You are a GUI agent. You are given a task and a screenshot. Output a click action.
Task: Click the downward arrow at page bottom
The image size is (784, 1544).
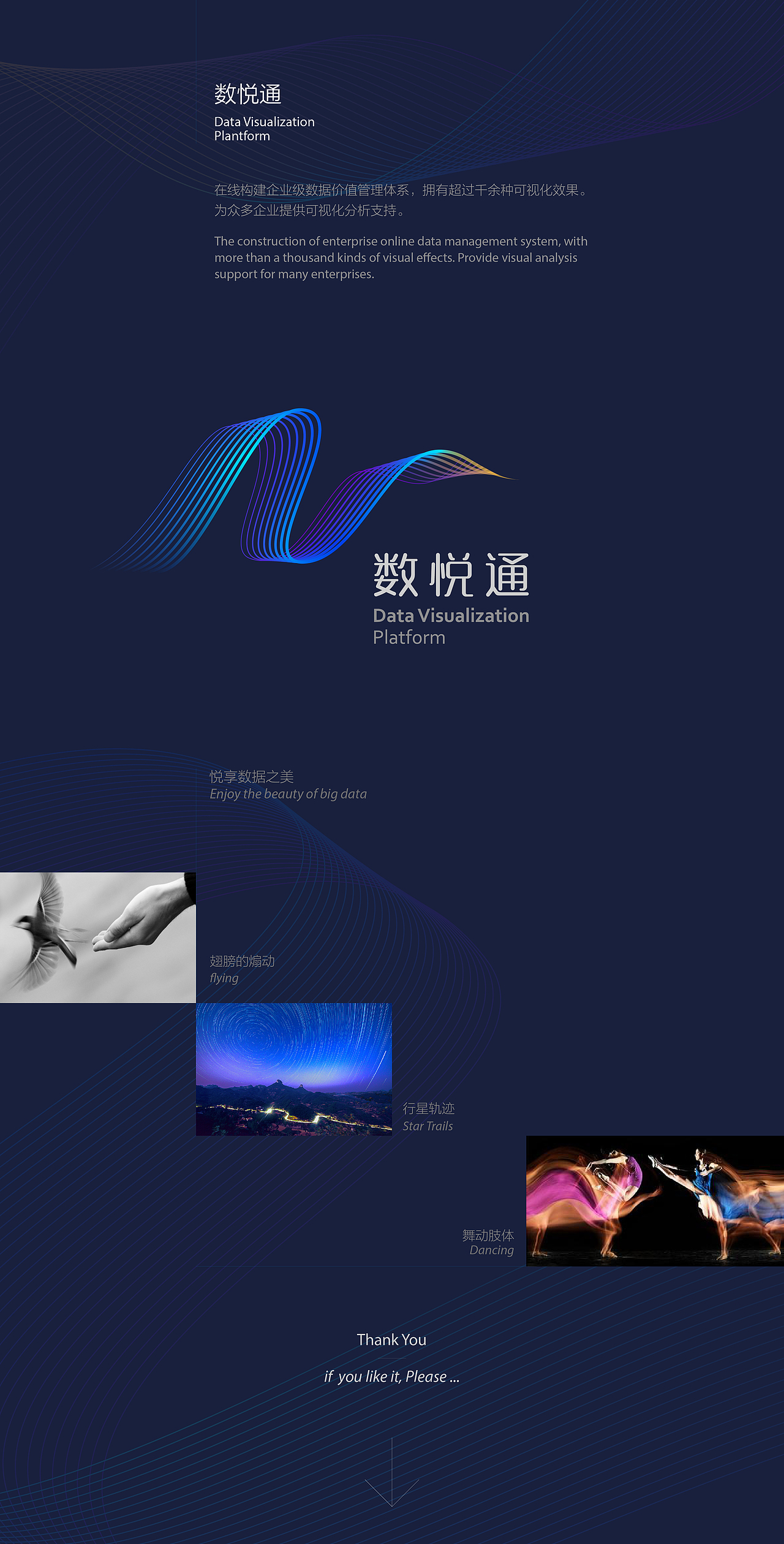click(x=392, y=1472)
